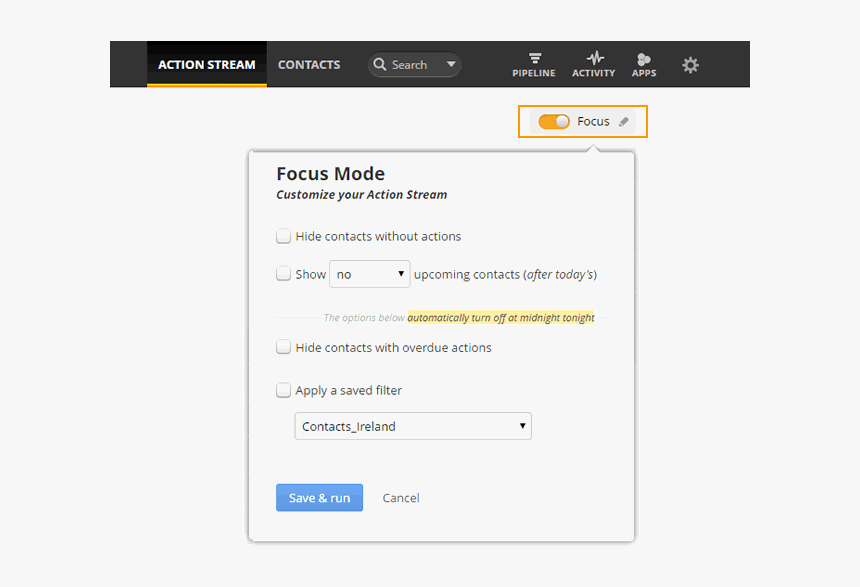Check the Show upcoming contacts box

point(284,273)
